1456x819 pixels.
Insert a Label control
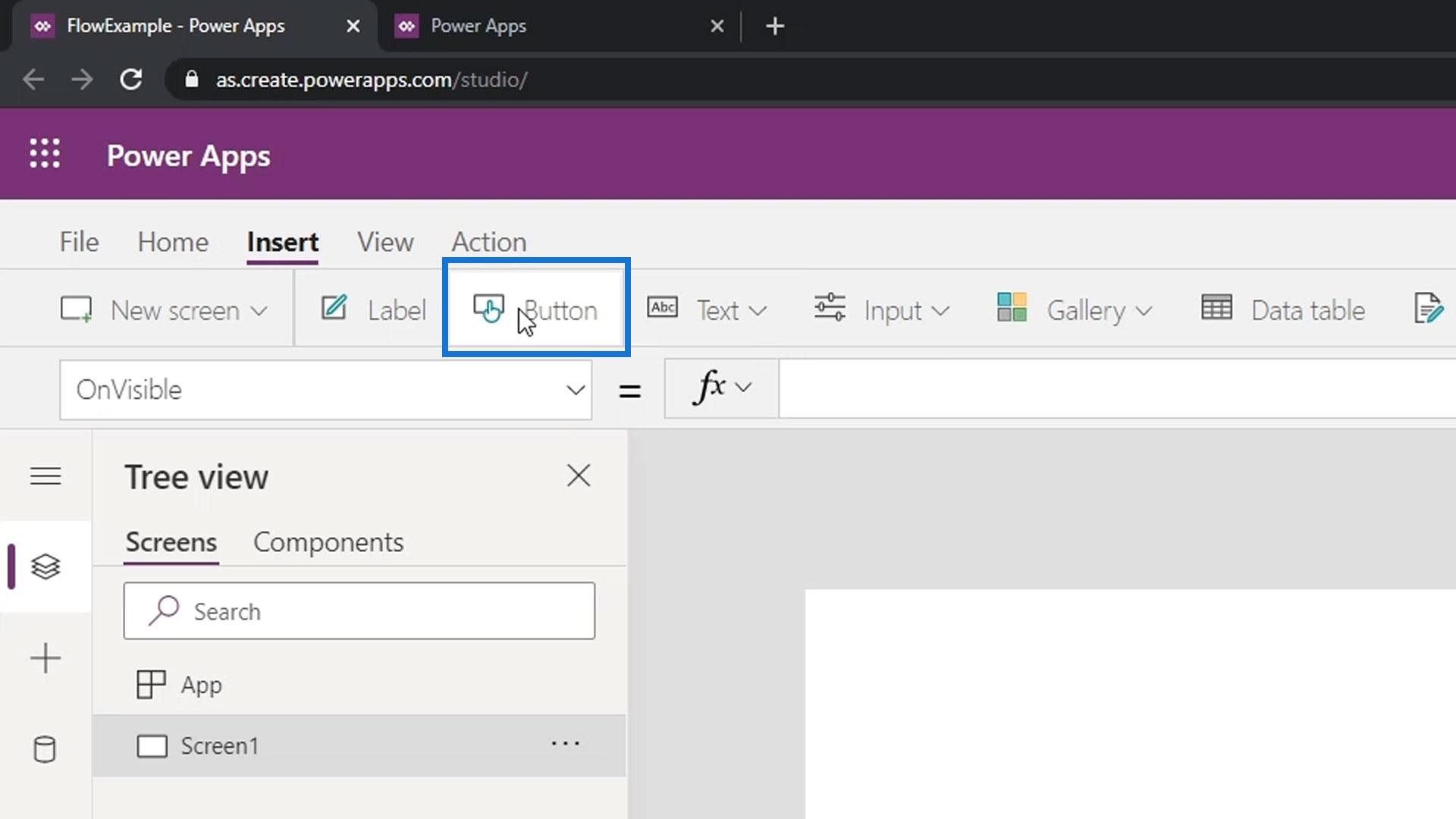(373, 310)
